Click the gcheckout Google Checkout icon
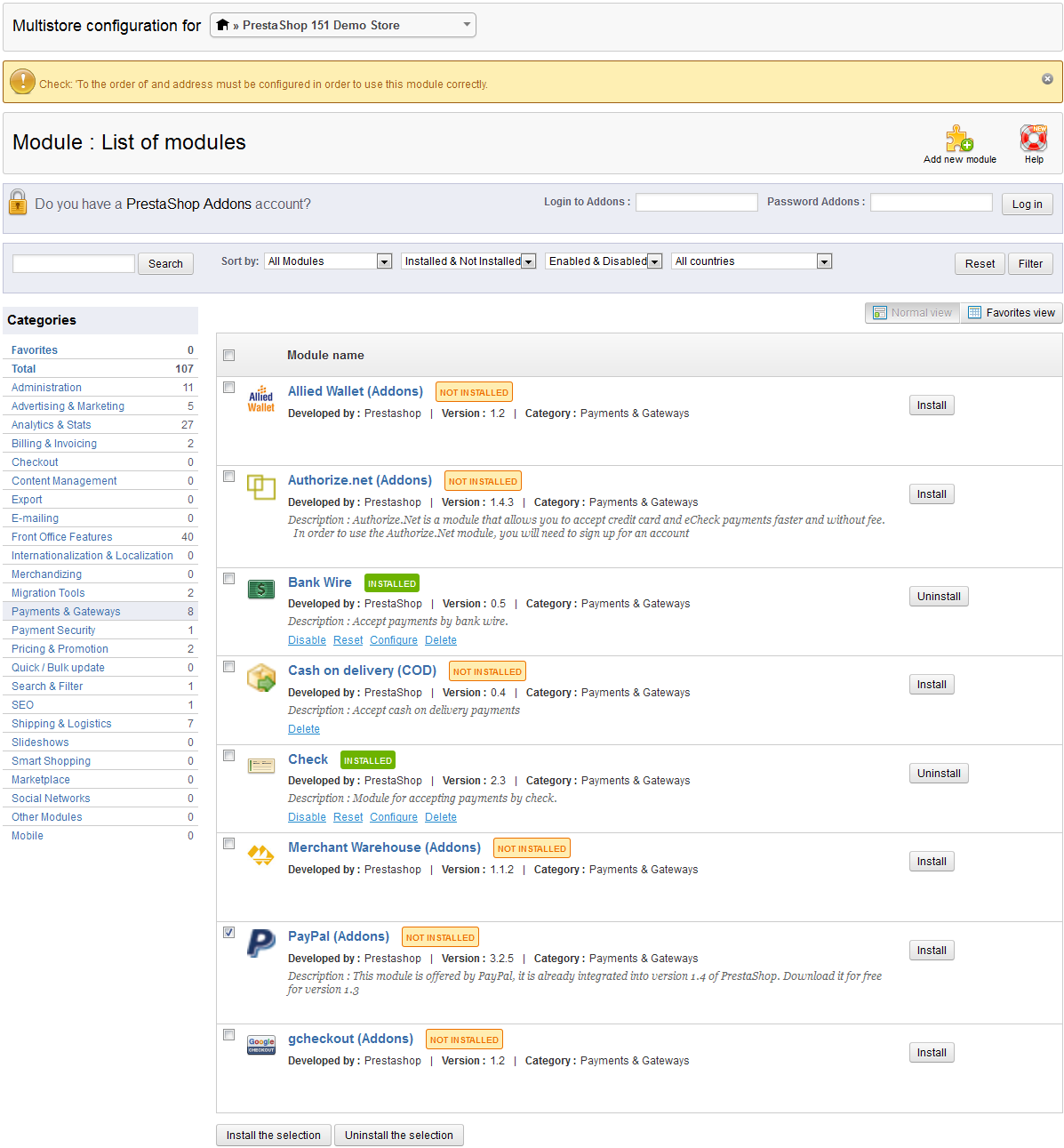The width and height of the screenshot is (1064, 1148). click(260, 1046)
